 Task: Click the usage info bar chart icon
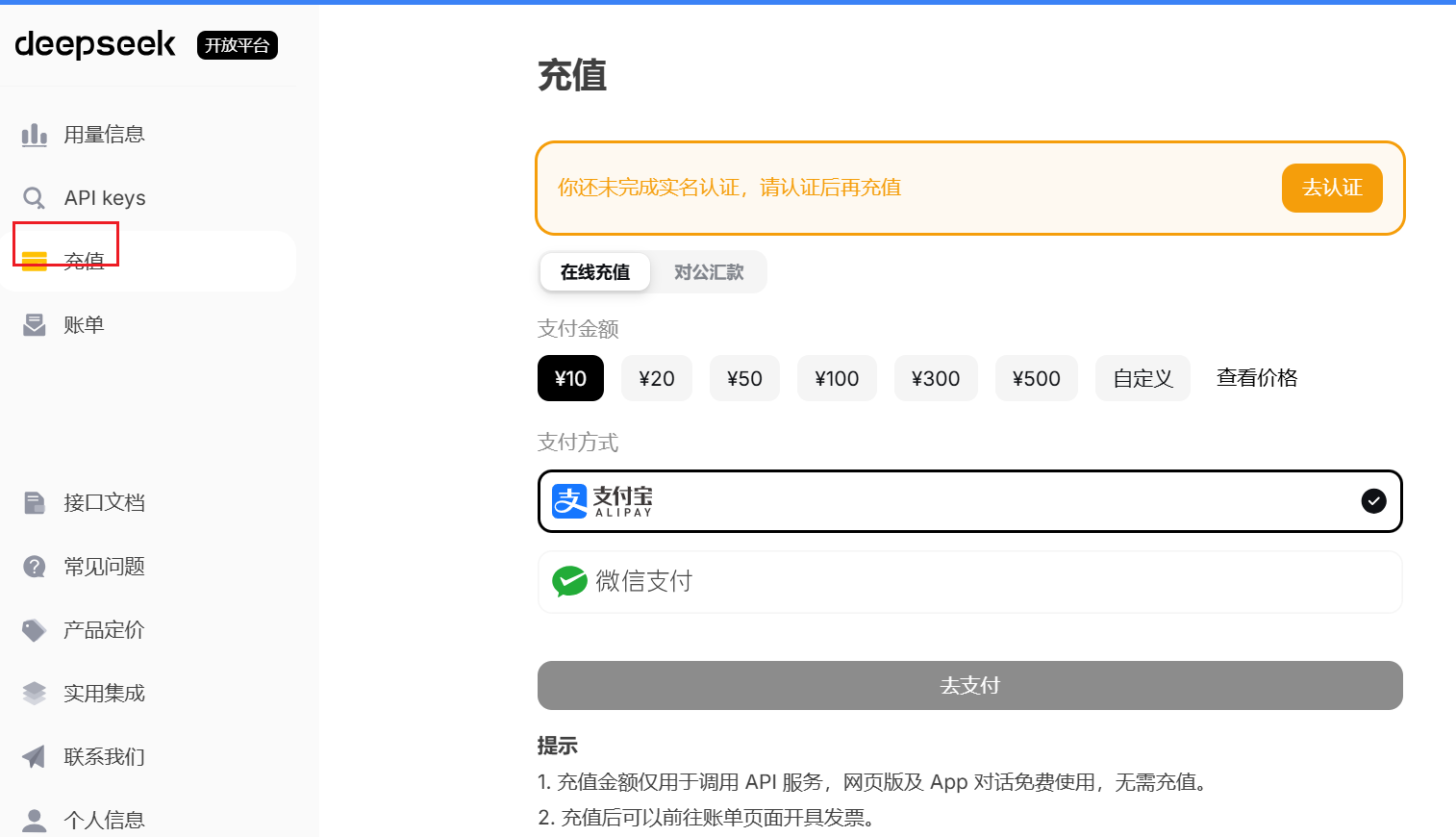(35, 135)
